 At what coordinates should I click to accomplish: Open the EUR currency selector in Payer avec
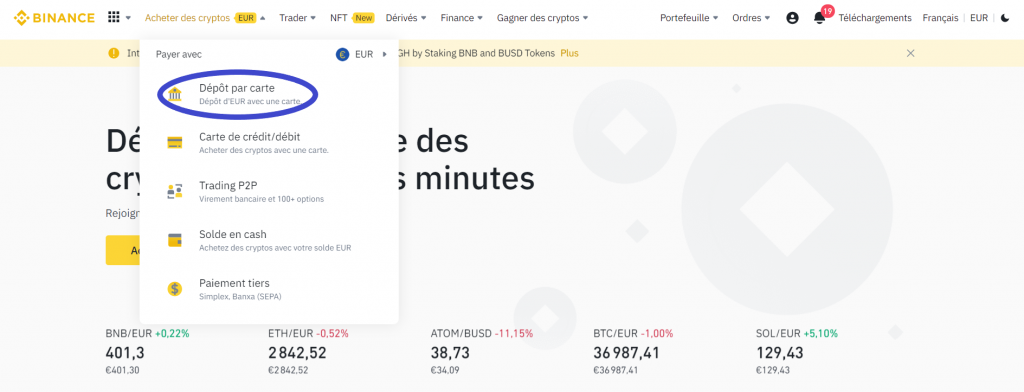[x=362, y=54]
